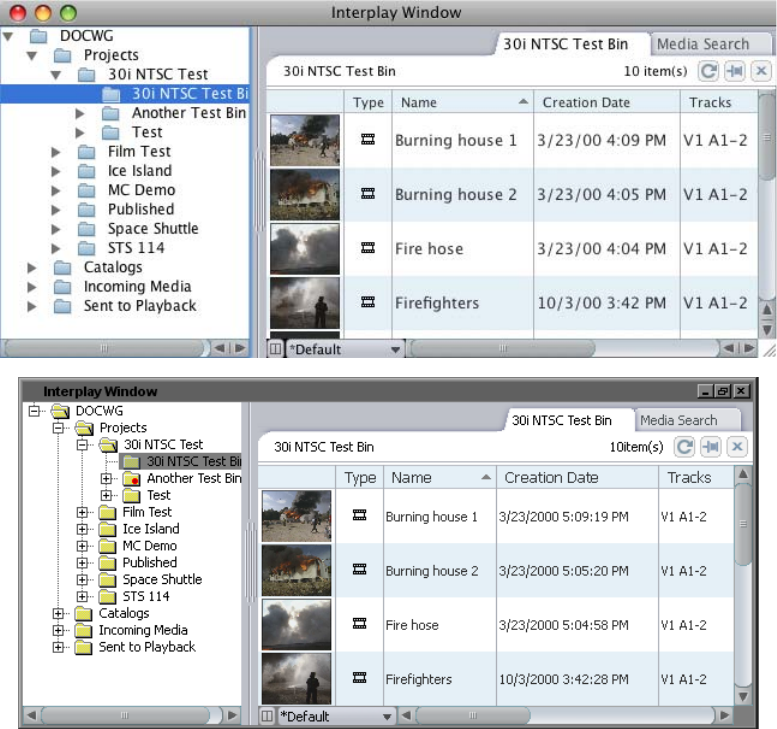Switch to Media Search tab in Windows window
This screenshot has width=777, height=729.
click(686, 420)
